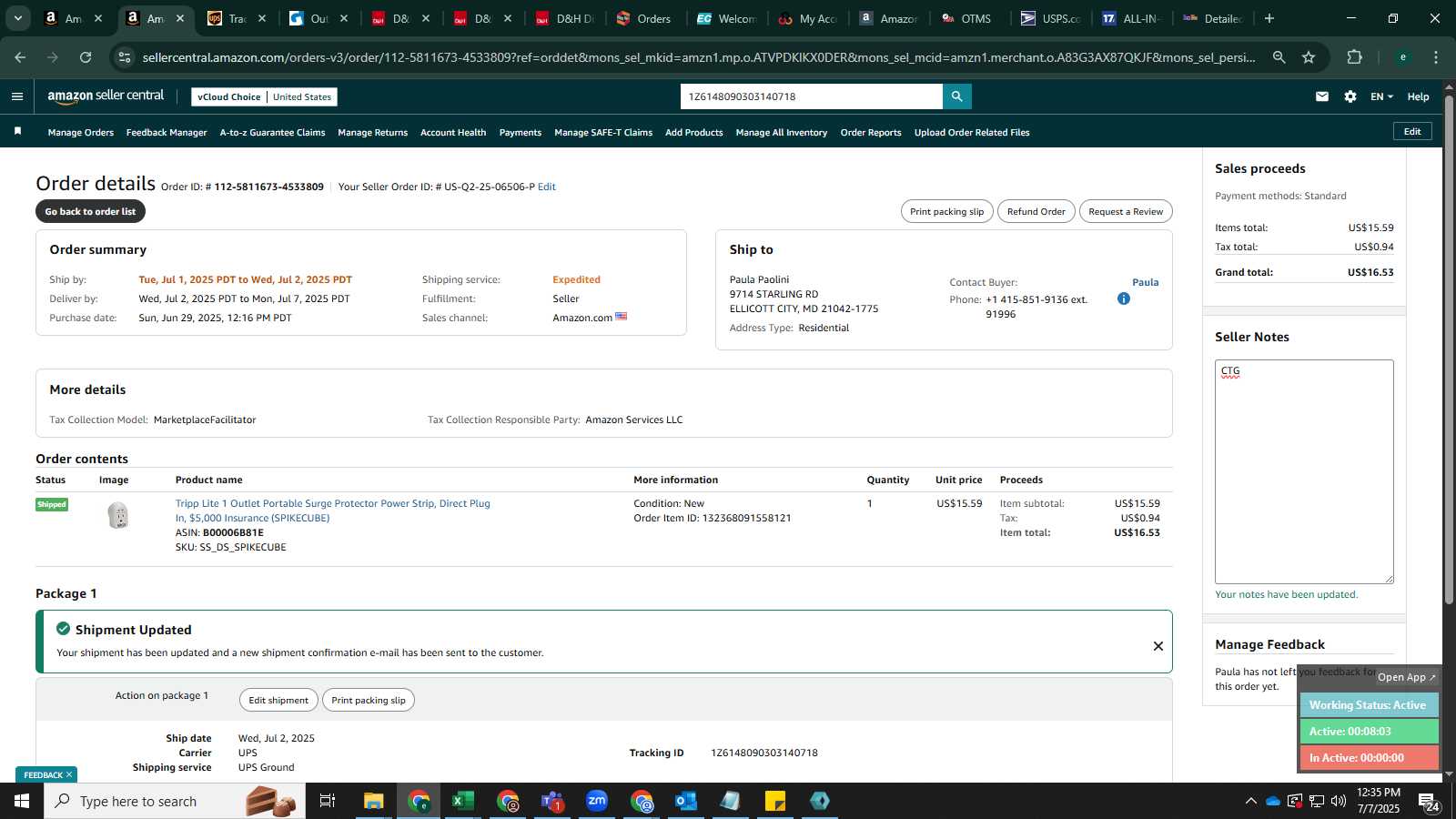Open the EN language dropdown
The height and width of the screenshot is (819, 1456).
pyautogui.click(x=1381, y=96)
